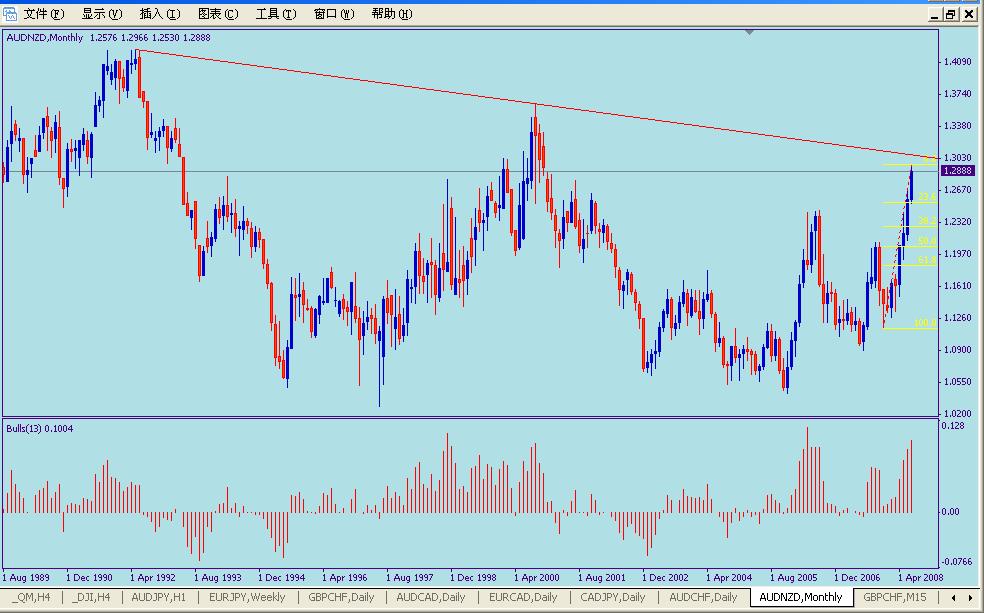Screen dimensions: 984x613
Task: Click the 1 Aug 1989 date label
Action: (26, 577)
